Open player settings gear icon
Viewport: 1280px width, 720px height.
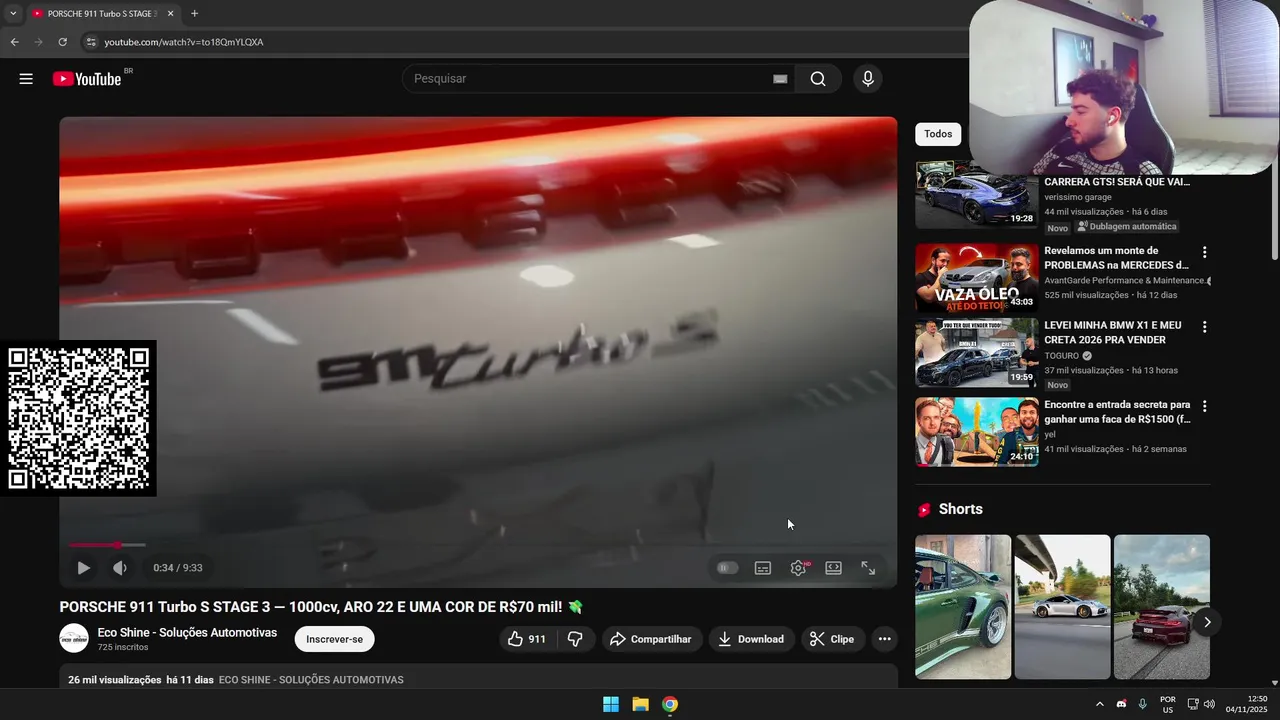pos(798,568)
